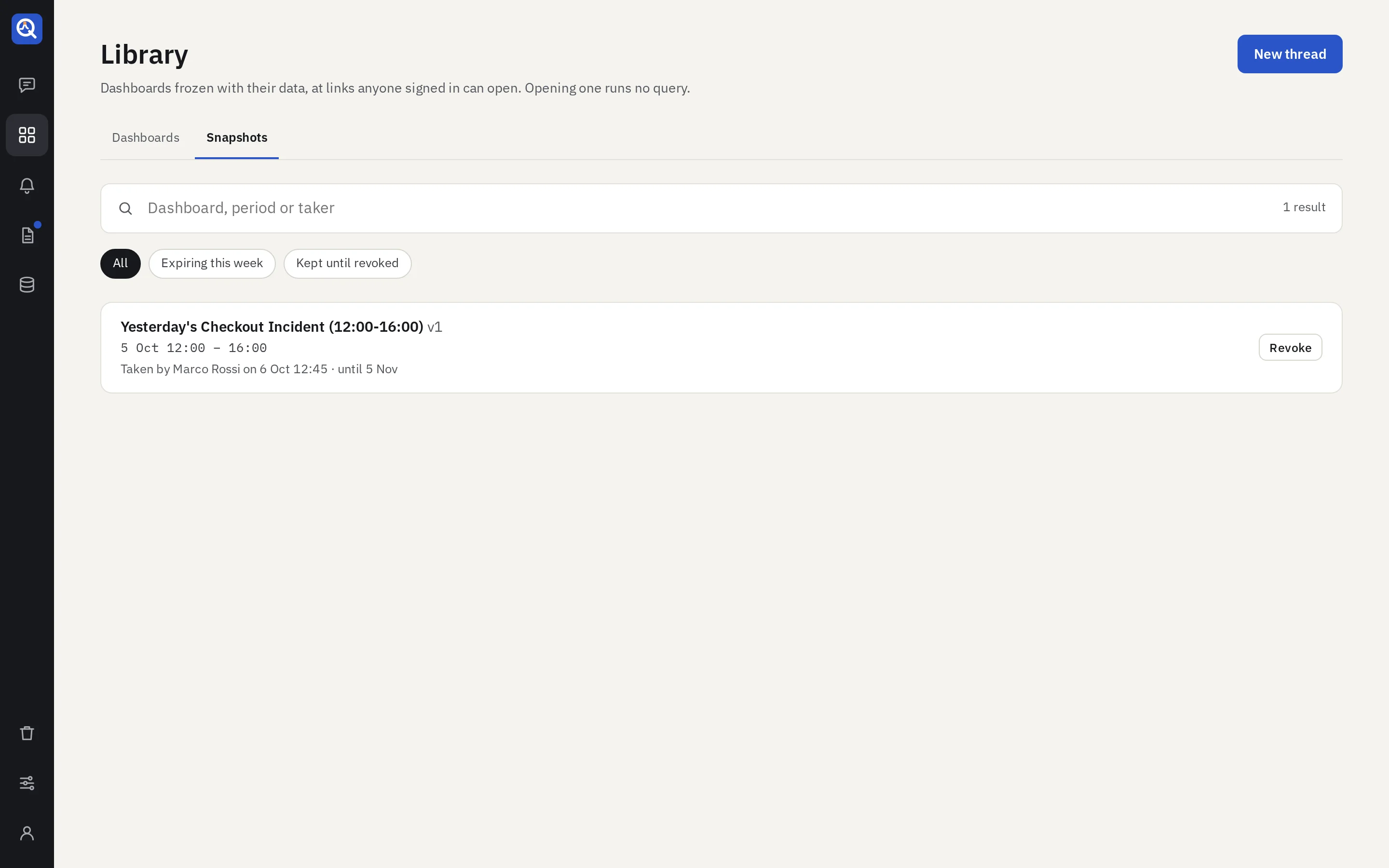Click the New thread button
1389x868 pixels.
point(1289,54)
